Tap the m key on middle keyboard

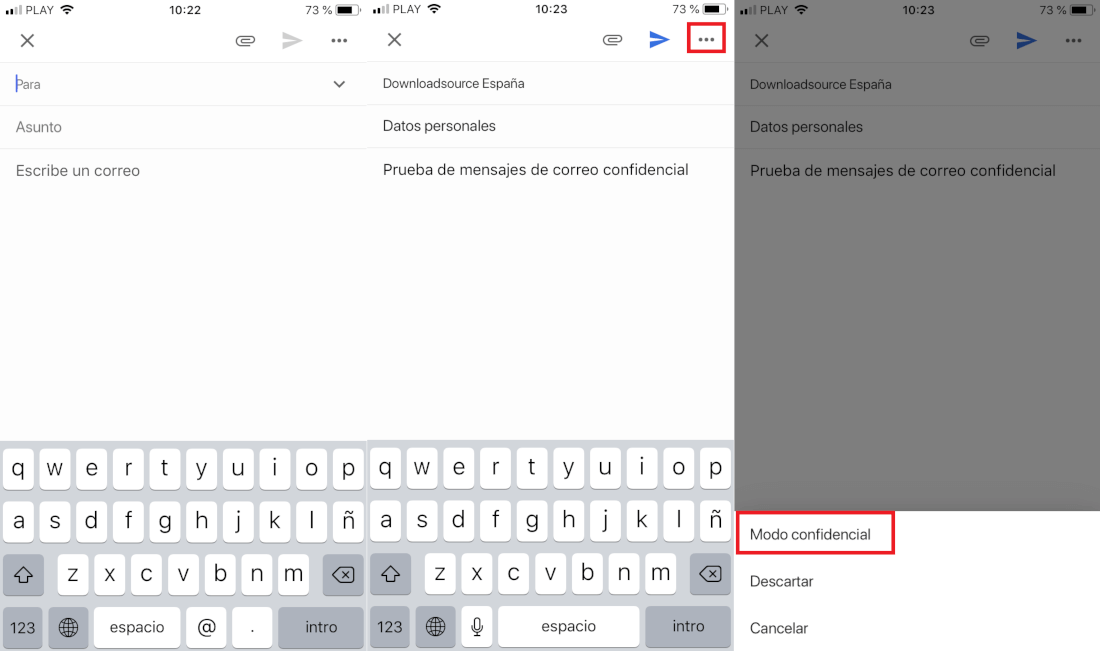660,574
